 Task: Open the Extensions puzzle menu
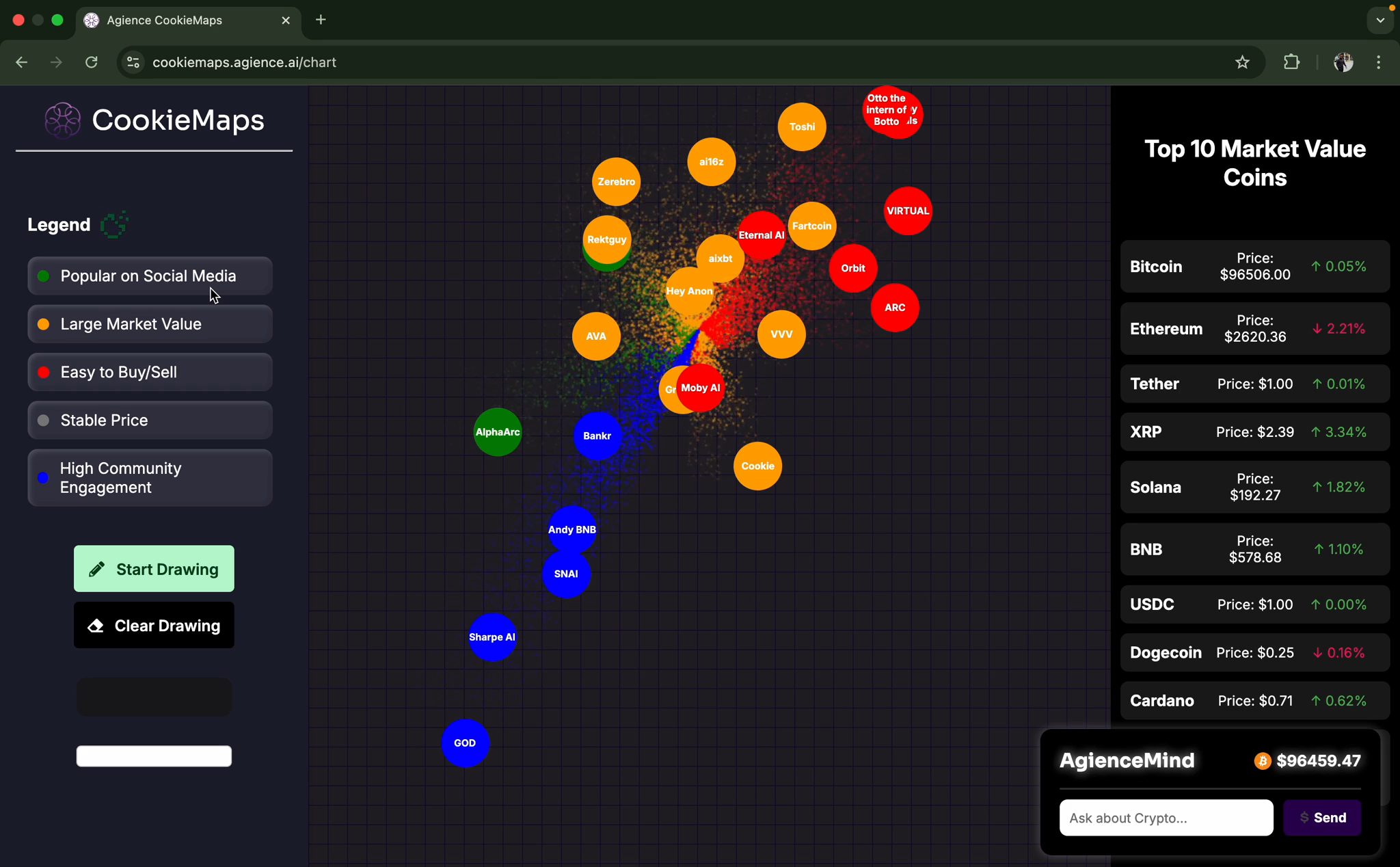[1291, 62]
